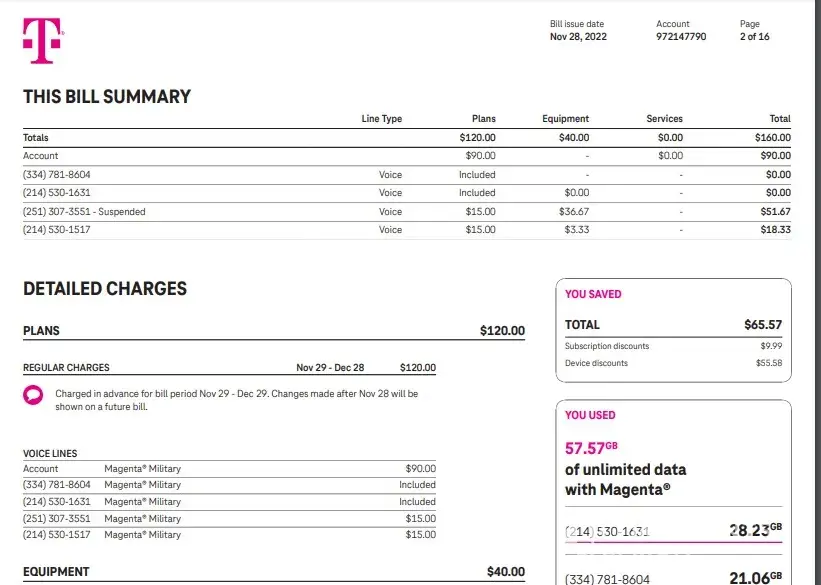Click Subscription discounts in the You Saved box

pos(607,346)
